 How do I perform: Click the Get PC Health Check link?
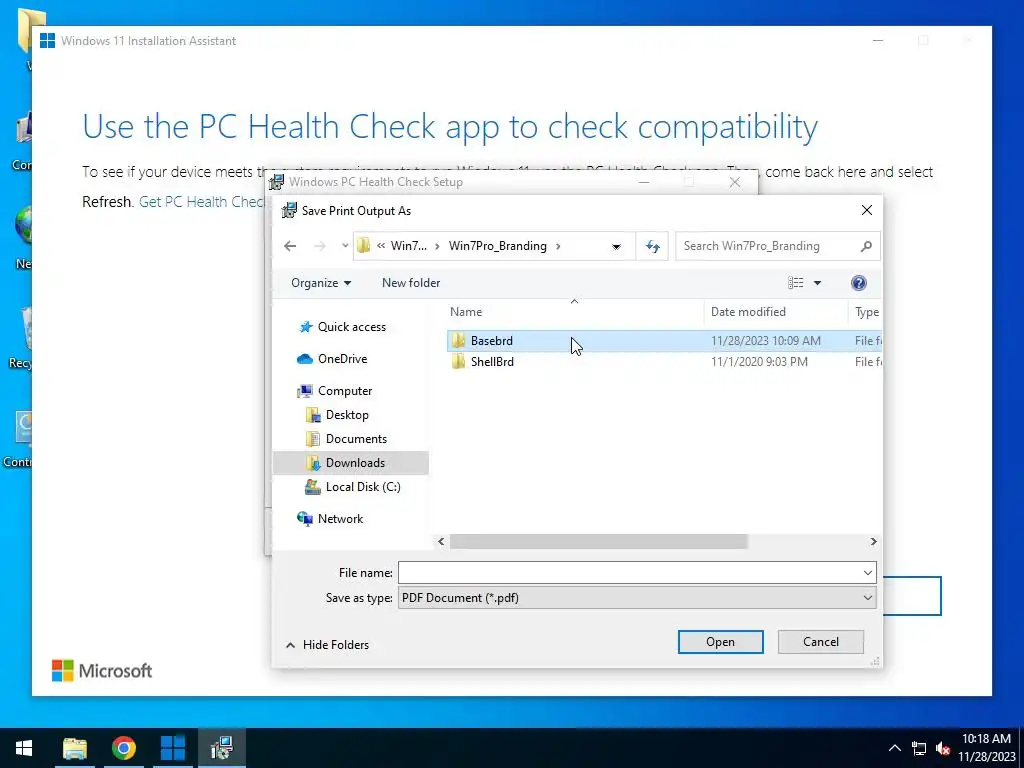pos(202,202)
